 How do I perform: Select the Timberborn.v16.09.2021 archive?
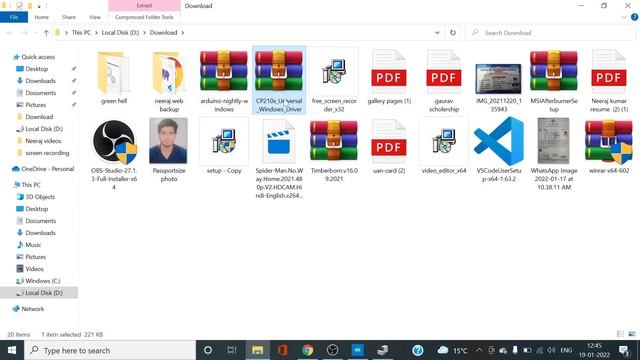click(x=334, y=150)
